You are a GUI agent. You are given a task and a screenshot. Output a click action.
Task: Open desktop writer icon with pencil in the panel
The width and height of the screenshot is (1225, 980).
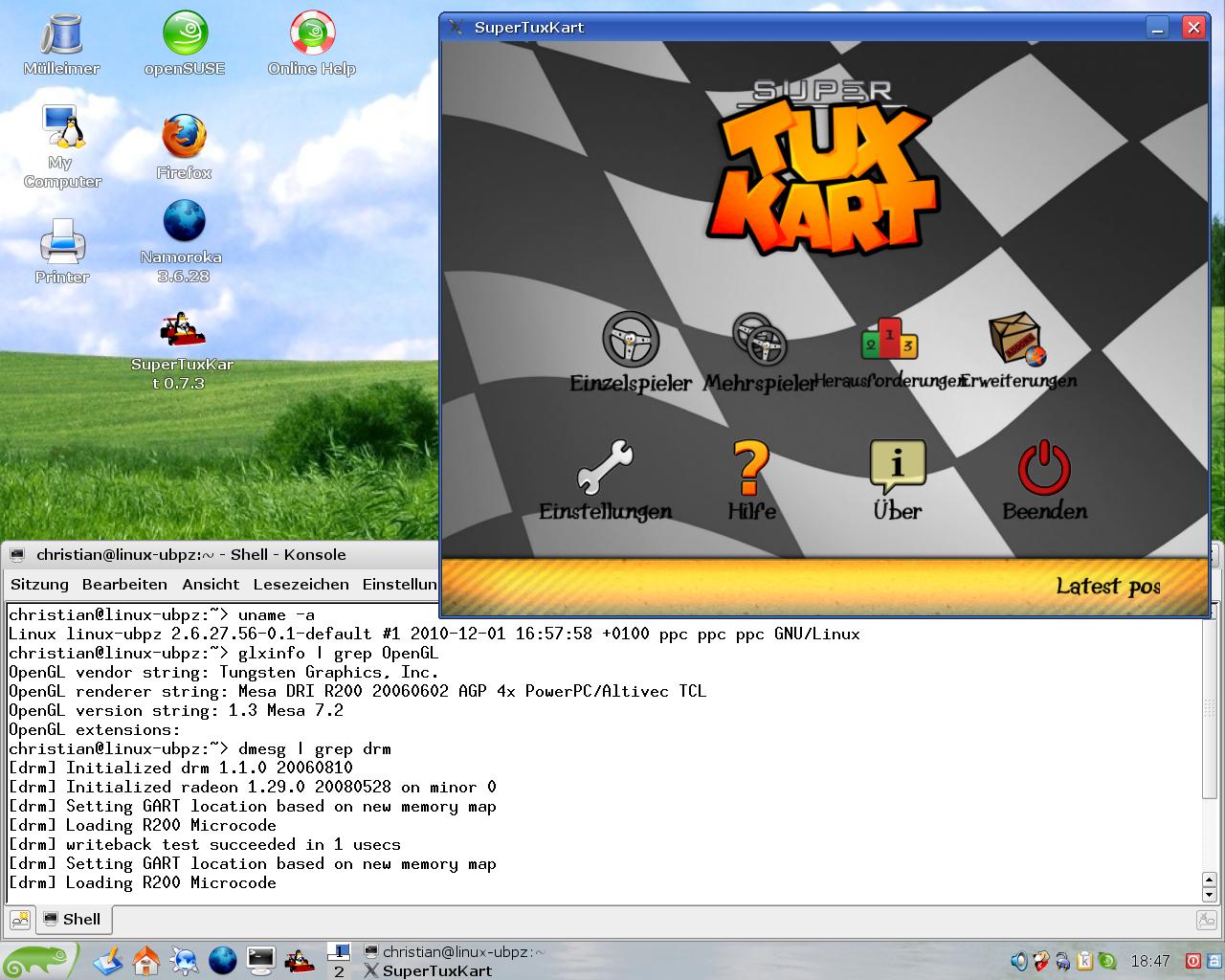click(x=107, y=960)
